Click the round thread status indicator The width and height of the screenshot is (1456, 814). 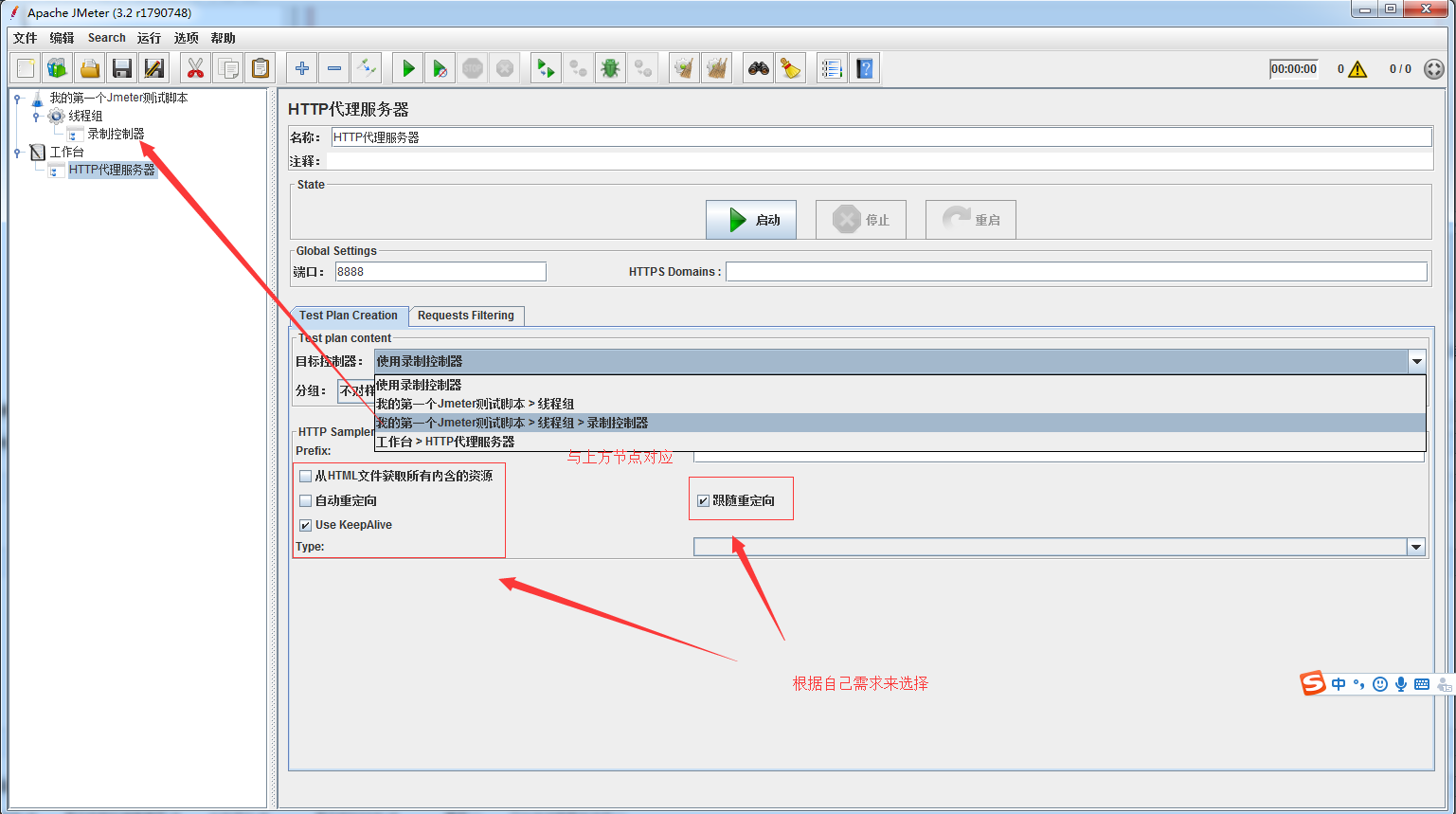(x=1434, y=69)
